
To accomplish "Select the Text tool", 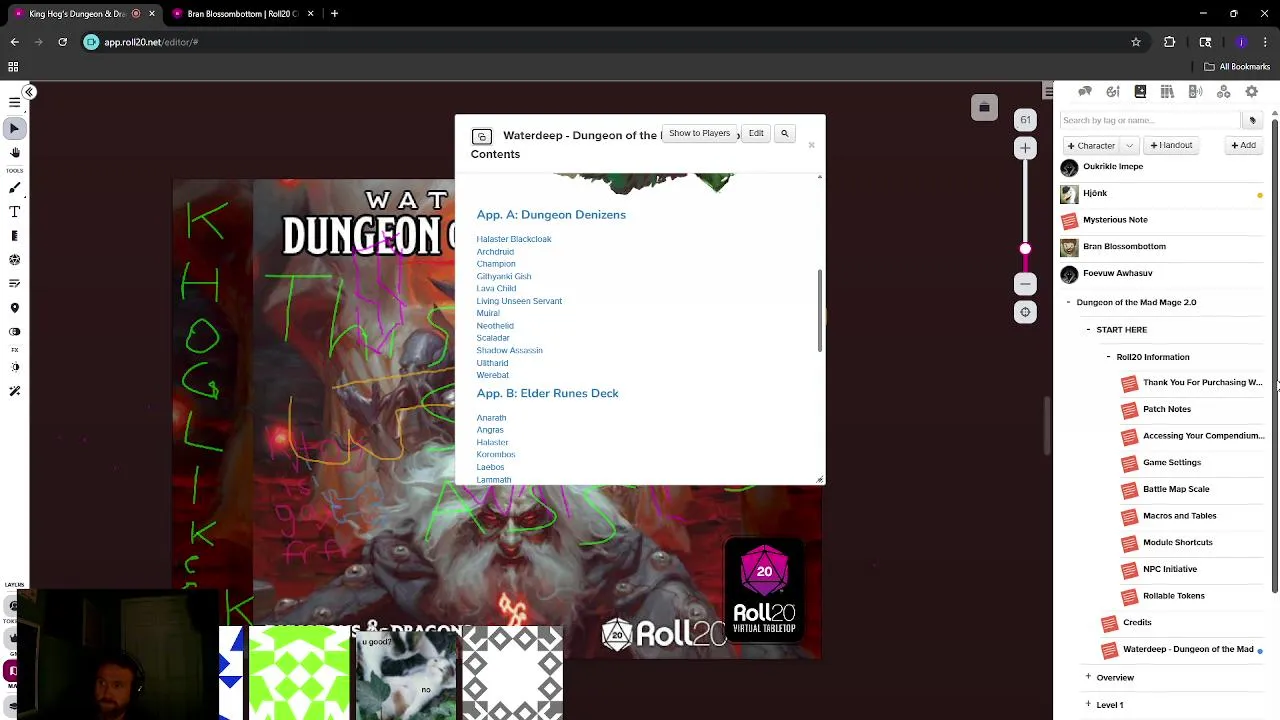I will coord(14,212).
